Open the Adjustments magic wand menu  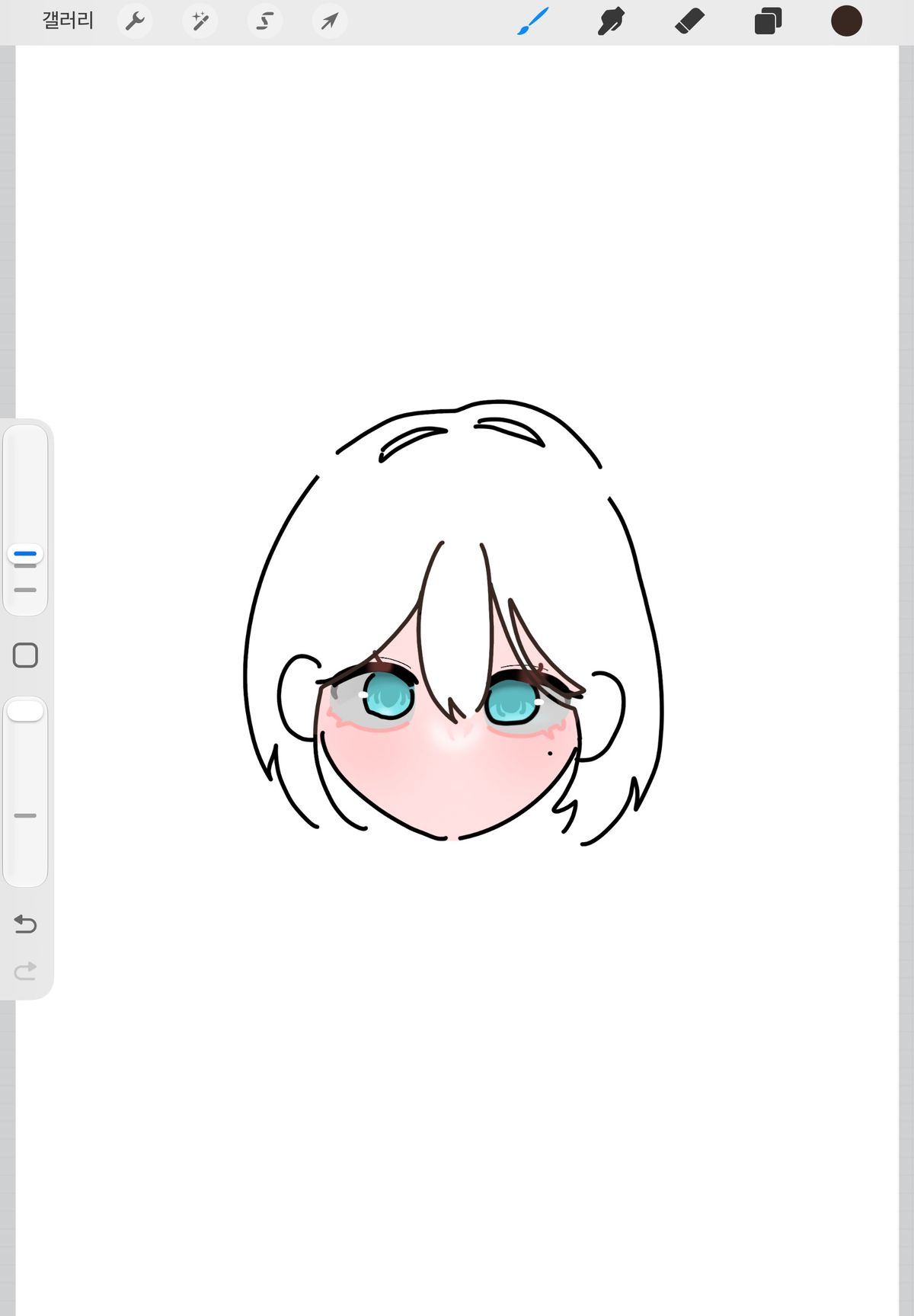tap(200, 21)
